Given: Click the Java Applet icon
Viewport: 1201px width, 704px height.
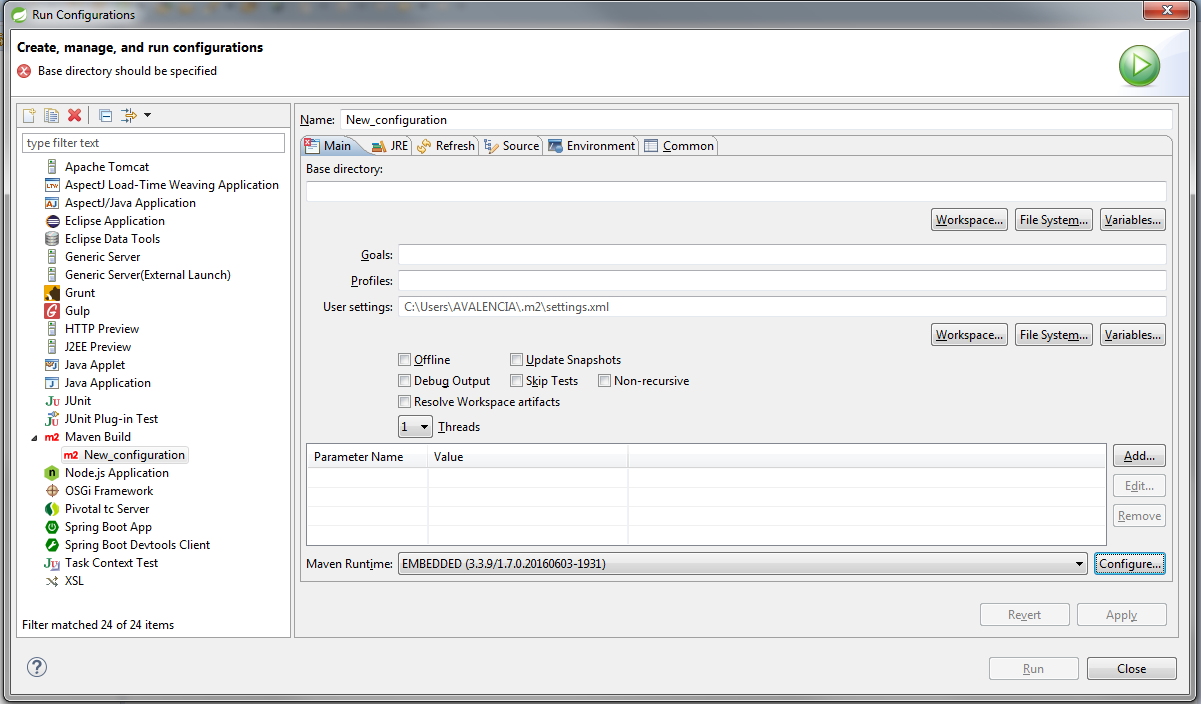Looking at the screenshot, I should 53,365.
